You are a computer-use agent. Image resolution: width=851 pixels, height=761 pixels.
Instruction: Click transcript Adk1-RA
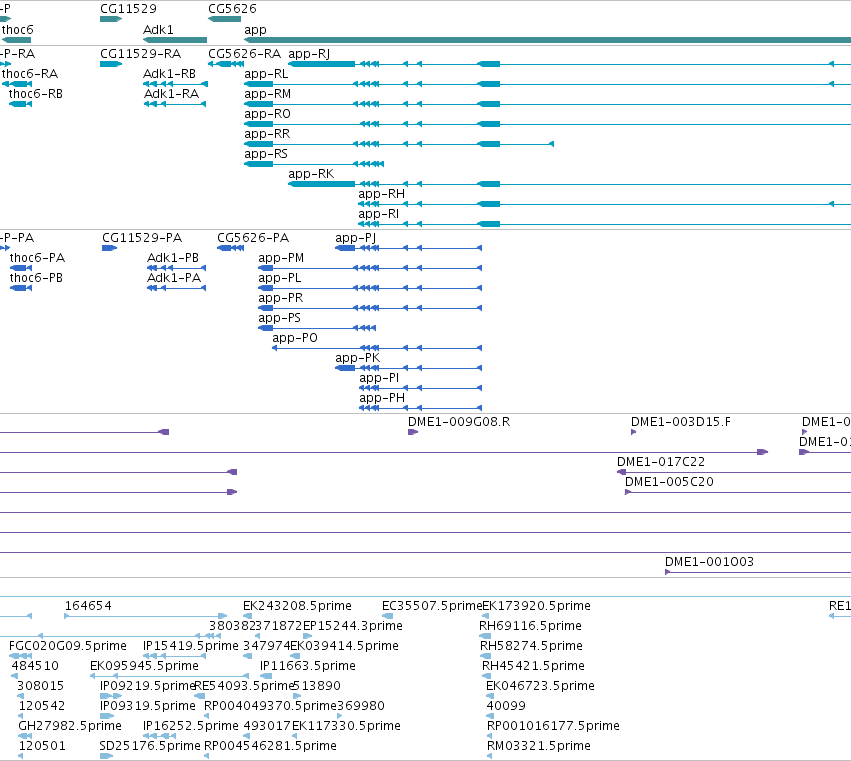pos(172,94)
